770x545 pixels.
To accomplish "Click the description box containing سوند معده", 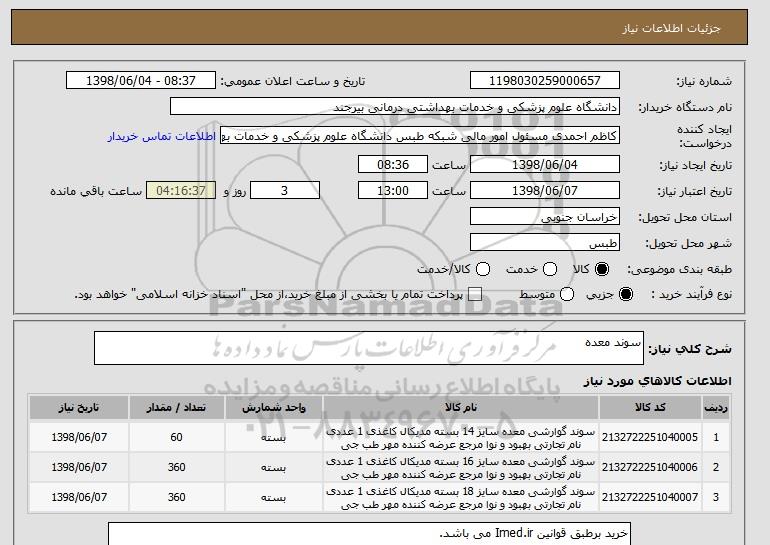I will coord(369,348).
